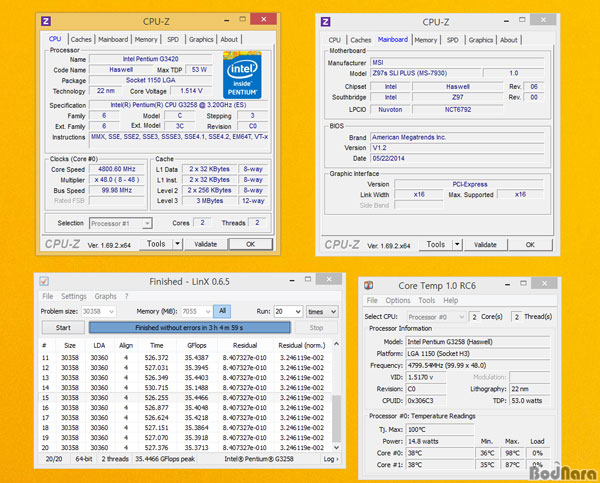
Task: Click the CPU-Z logo icon in the Mainboard CPU-Z window
Action: [x=325, y=22]
